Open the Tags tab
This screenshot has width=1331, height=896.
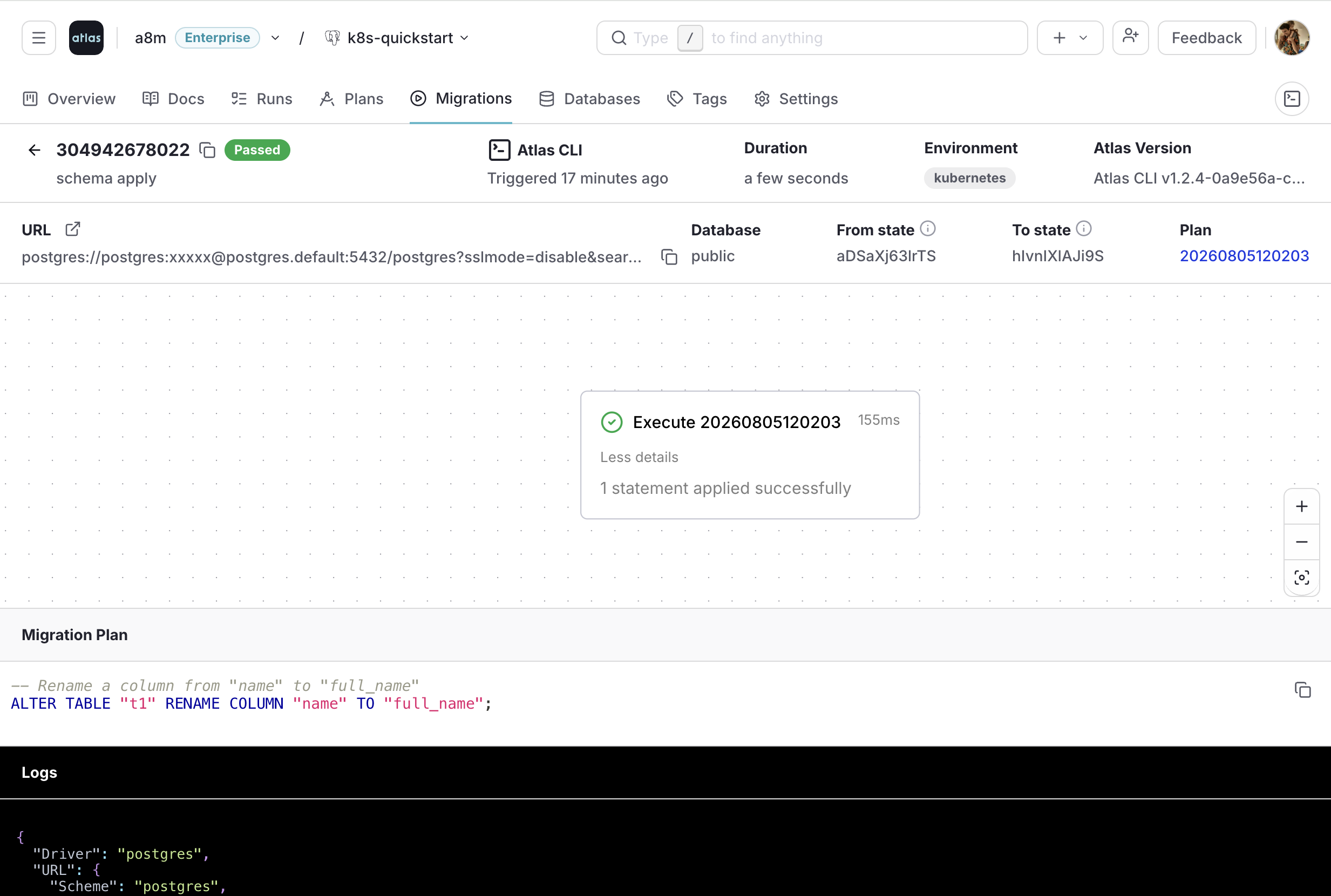tap(697, 99)
